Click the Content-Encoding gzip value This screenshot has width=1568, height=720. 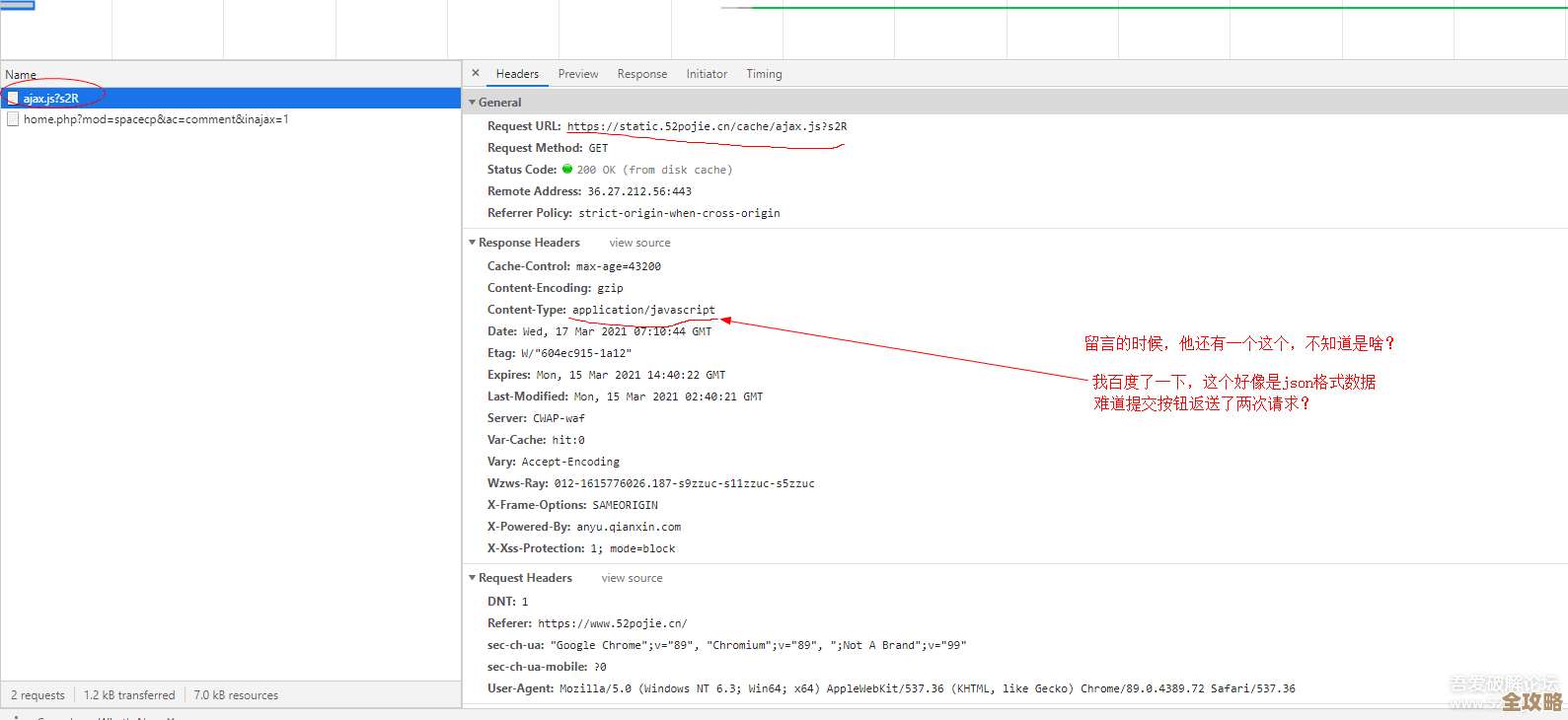pyautogui.click(x=610, y=288)
